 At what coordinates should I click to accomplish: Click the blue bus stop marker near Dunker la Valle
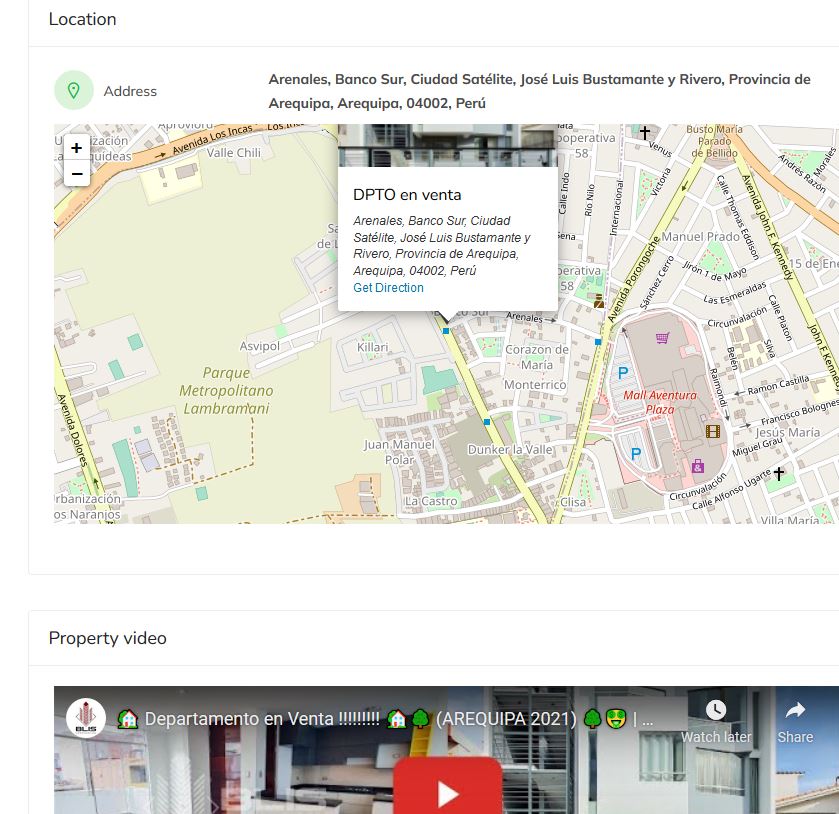[487, 422]
